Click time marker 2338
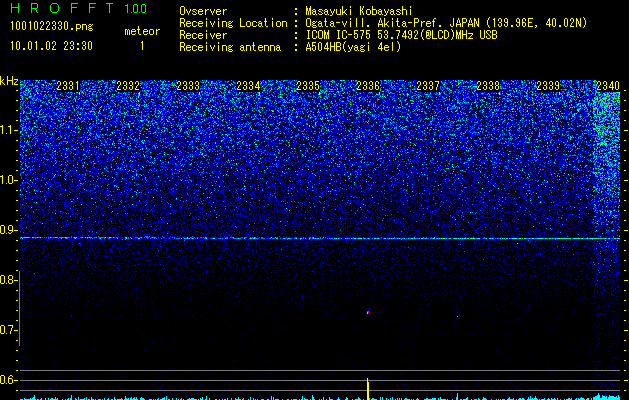 point(488,86)
